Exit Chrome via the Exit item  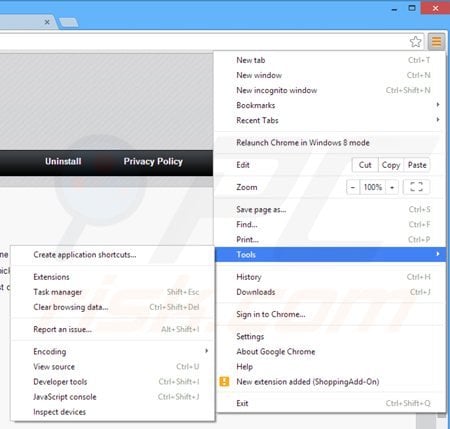330,403
